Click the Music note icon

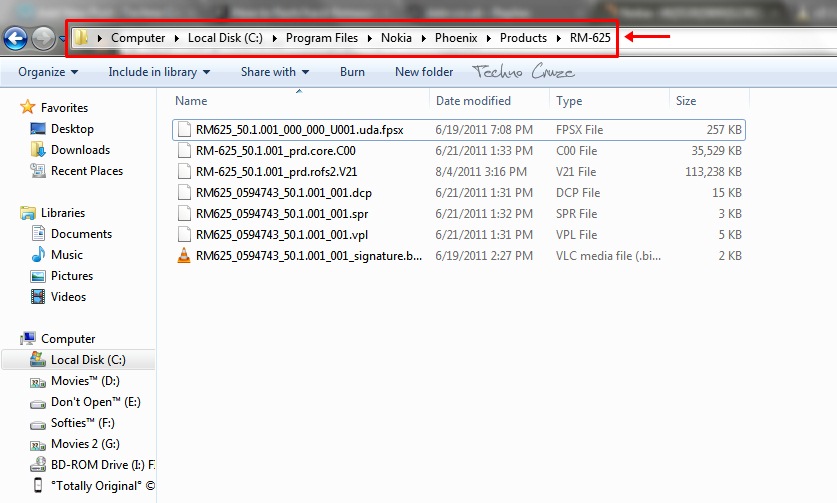(x=38, y=255)
